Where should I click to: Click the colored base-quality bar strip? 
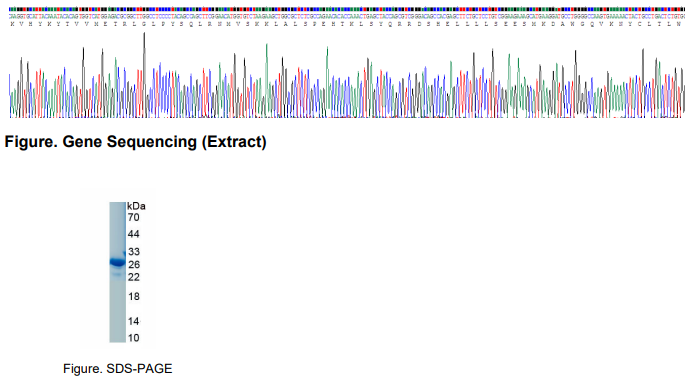tap(347, 9)
